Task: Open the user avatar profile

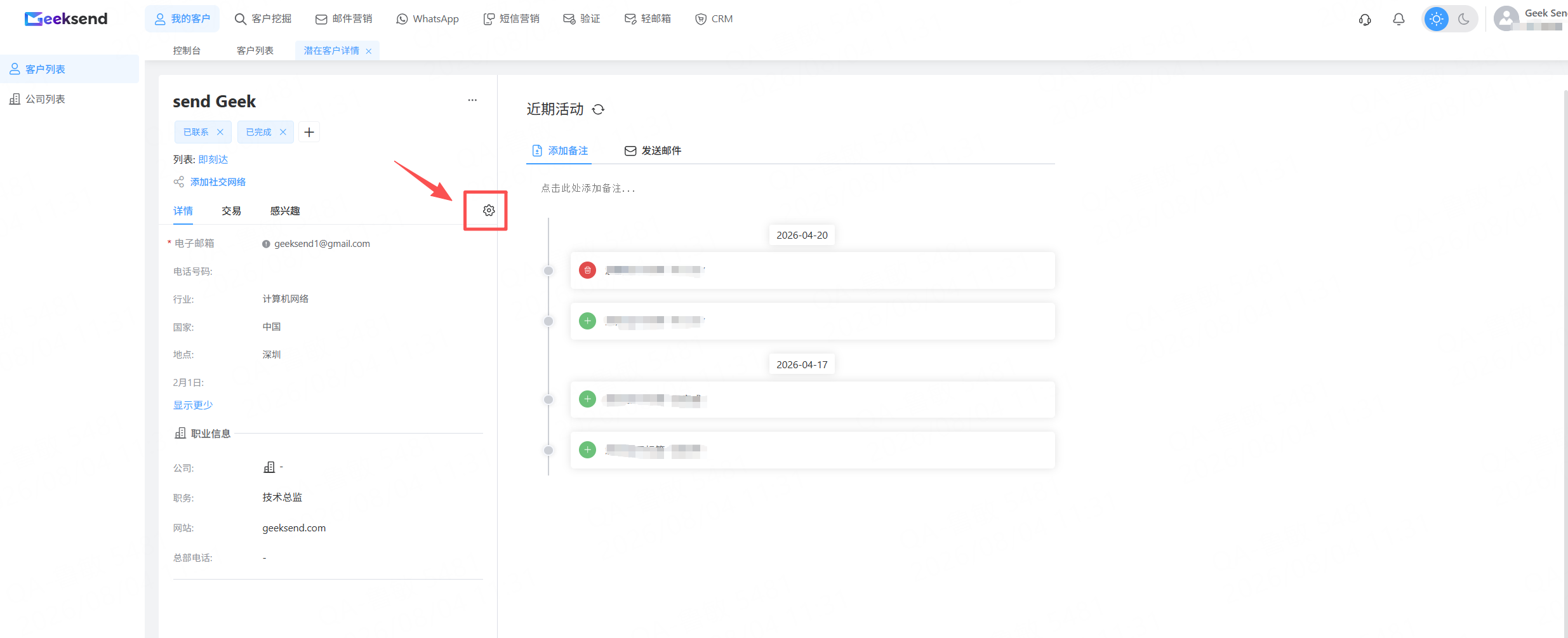Action: 1506,18
